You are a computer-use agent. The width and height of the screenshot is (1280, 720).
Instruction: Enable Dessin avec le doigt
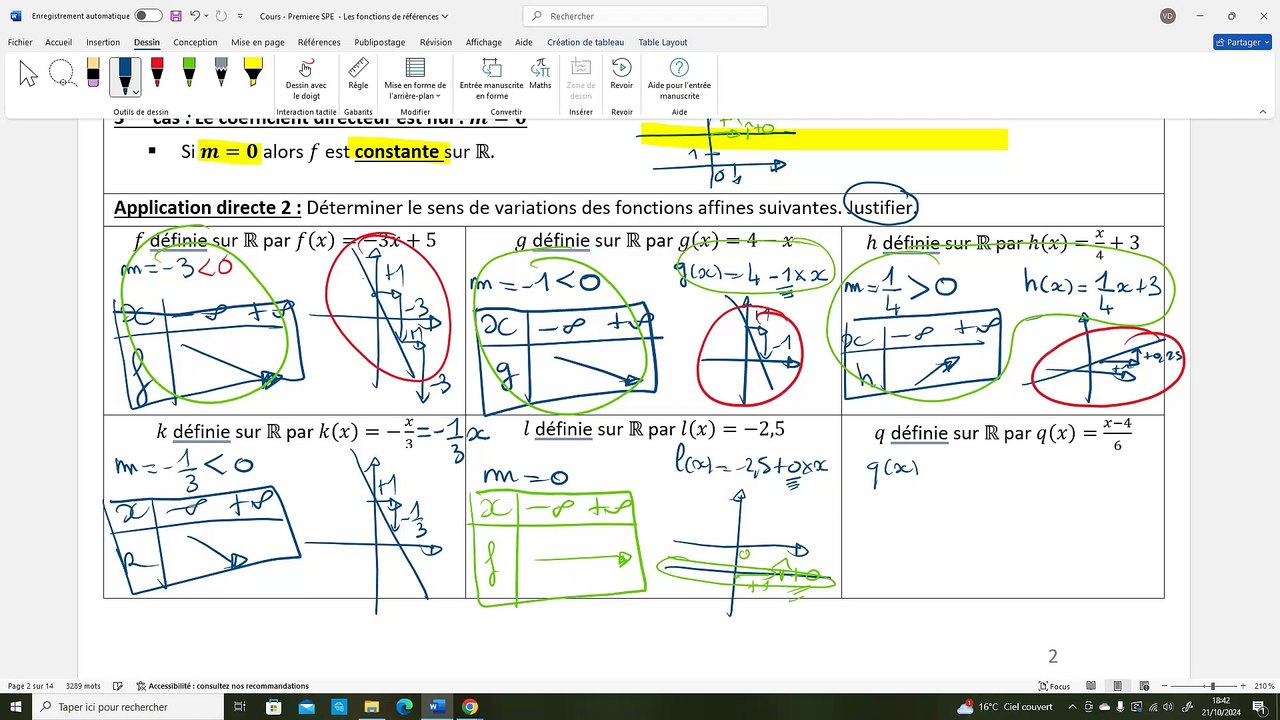pos(306,79)
